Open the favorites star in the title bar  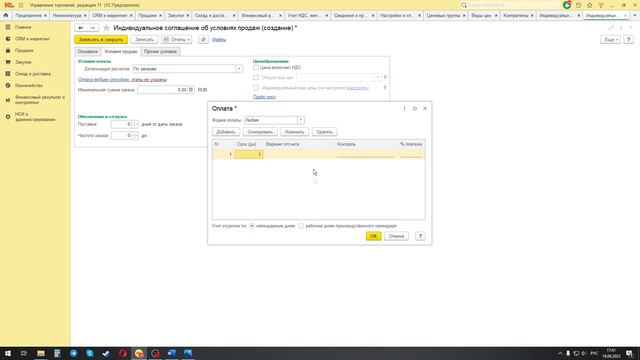click(589, 5)
